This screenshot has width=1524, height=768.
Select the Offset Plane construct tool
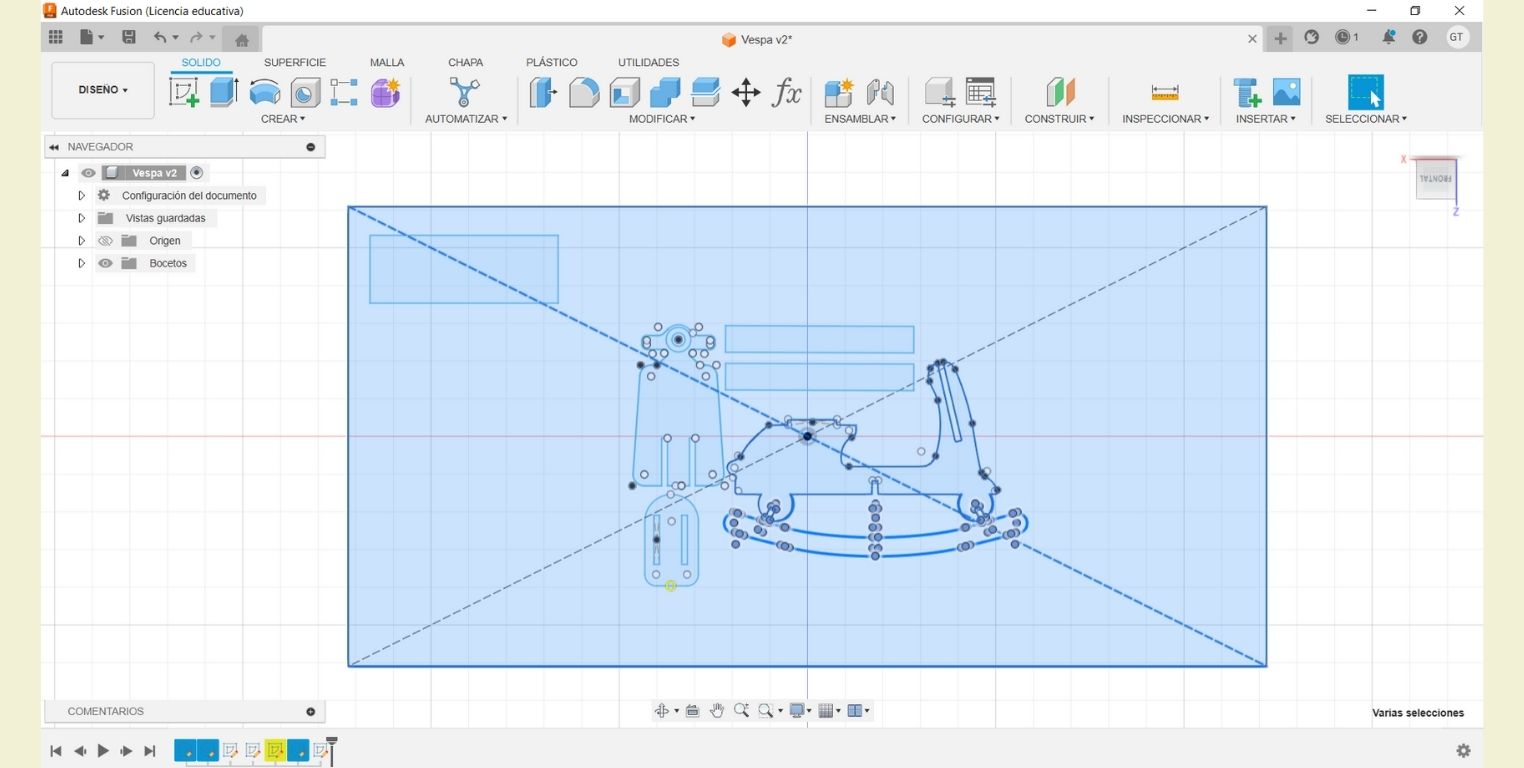pyautogui.click(x=1060, y=93)
